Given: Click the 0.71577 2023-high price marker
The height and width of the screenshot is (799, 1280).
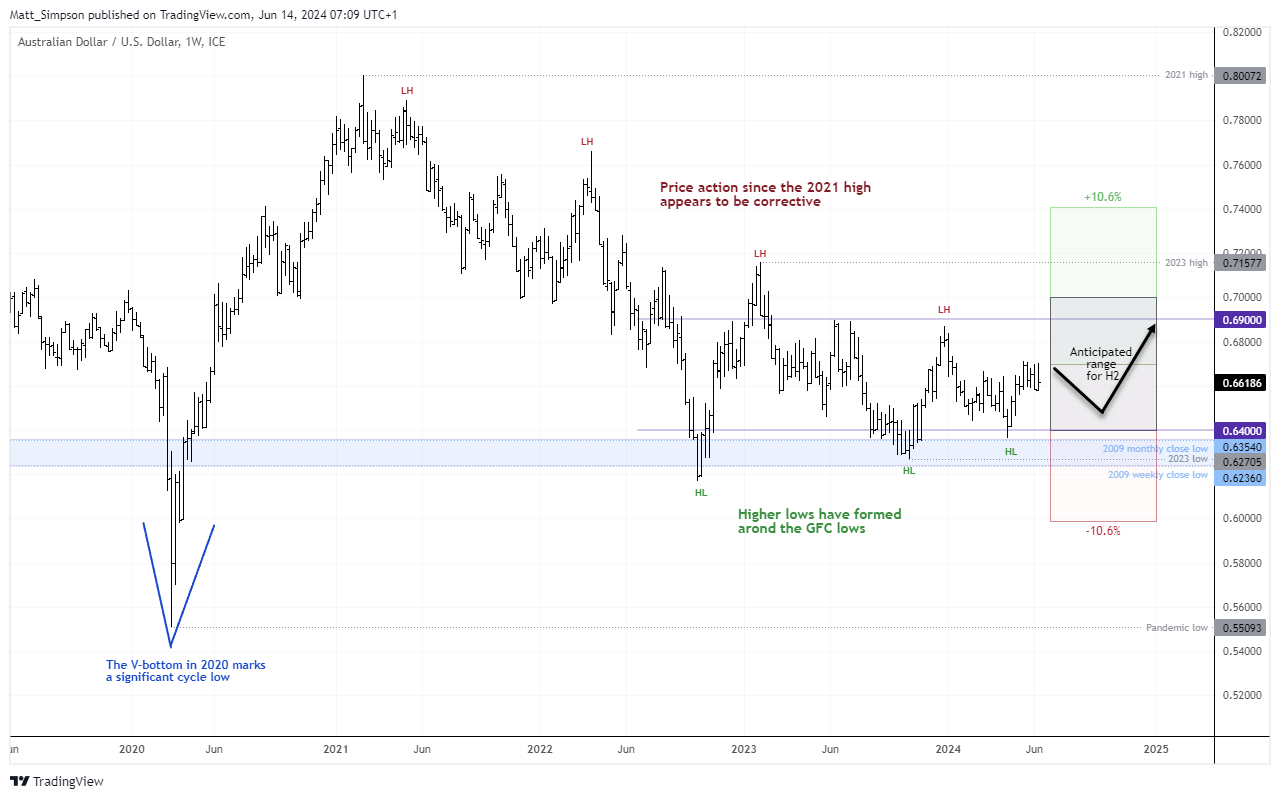Looking at the screenshot, I should click(x=1240, y=263).
